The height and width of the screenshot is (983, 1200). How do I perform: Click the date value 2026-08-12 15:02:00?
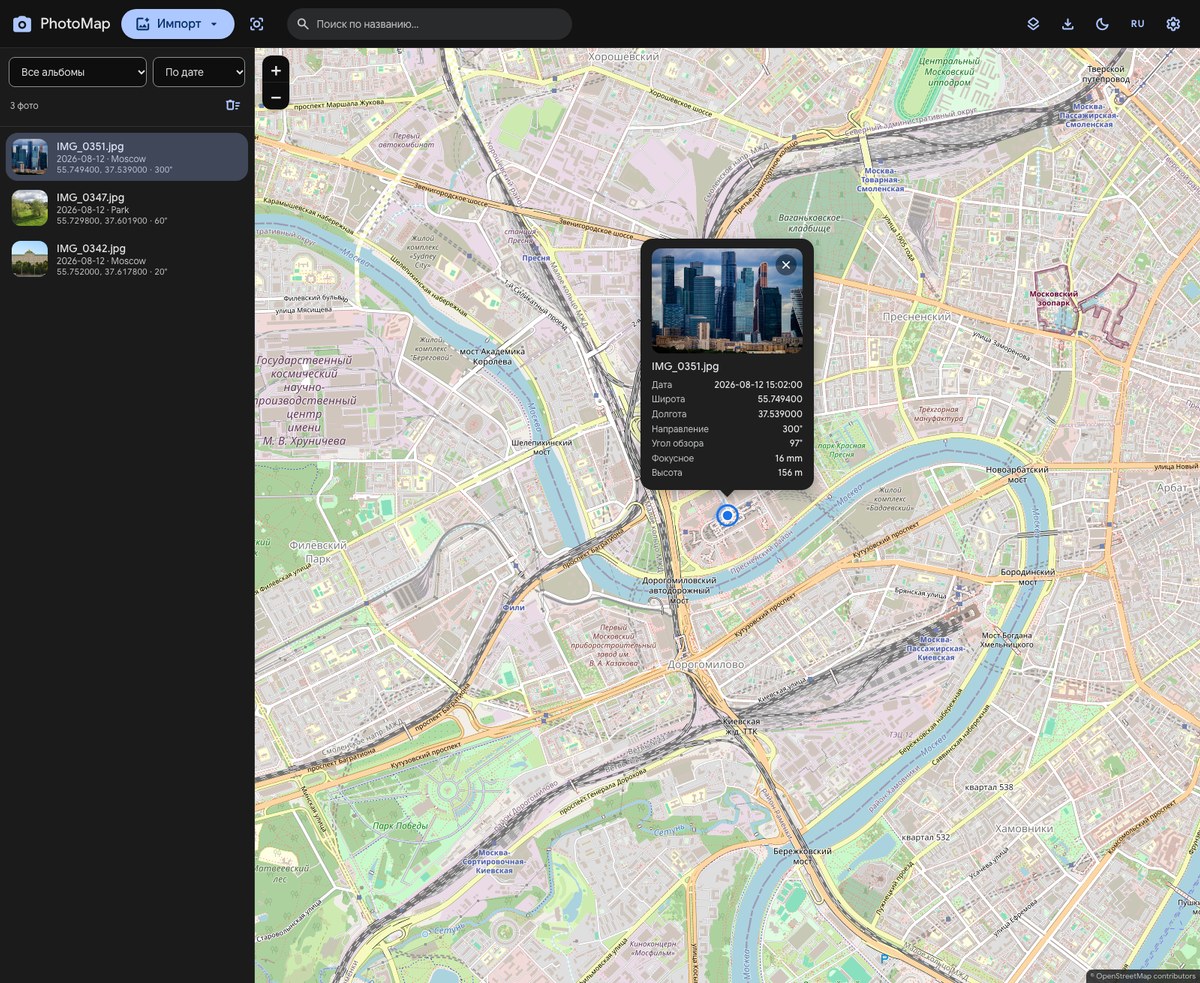pos(758,385)
